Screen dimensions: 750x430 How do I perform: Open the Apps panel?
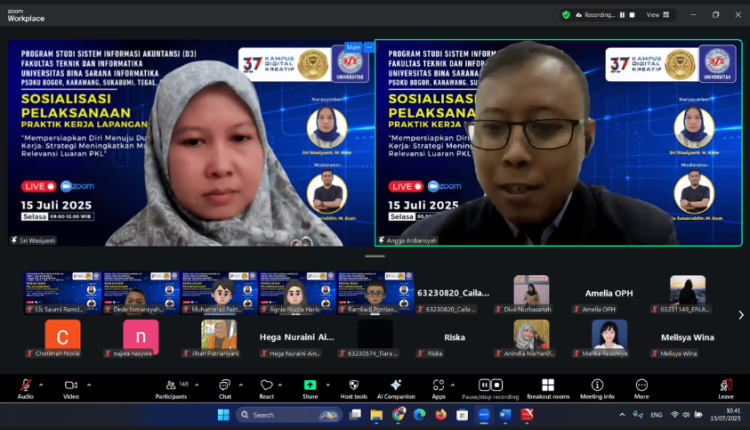pos(438,388)
